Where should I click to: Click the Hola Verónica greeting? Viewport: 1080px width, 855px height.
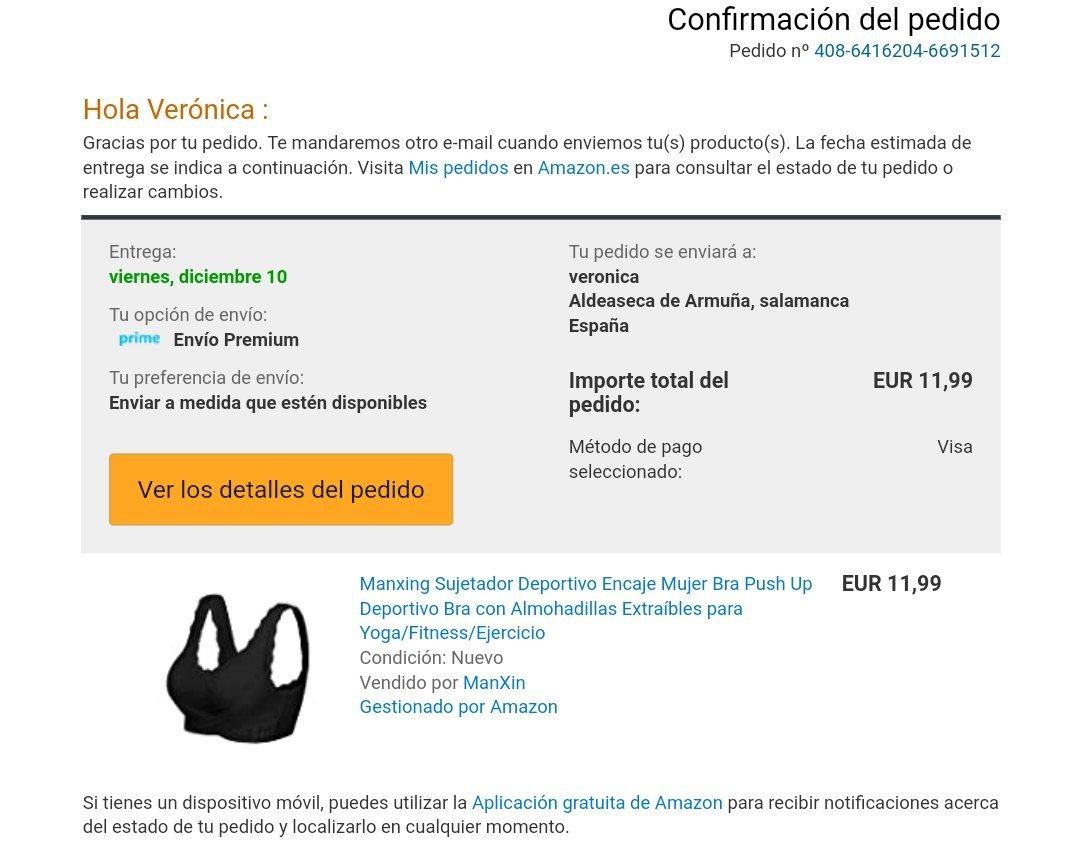pyautogui.click(x=176, y=110)
